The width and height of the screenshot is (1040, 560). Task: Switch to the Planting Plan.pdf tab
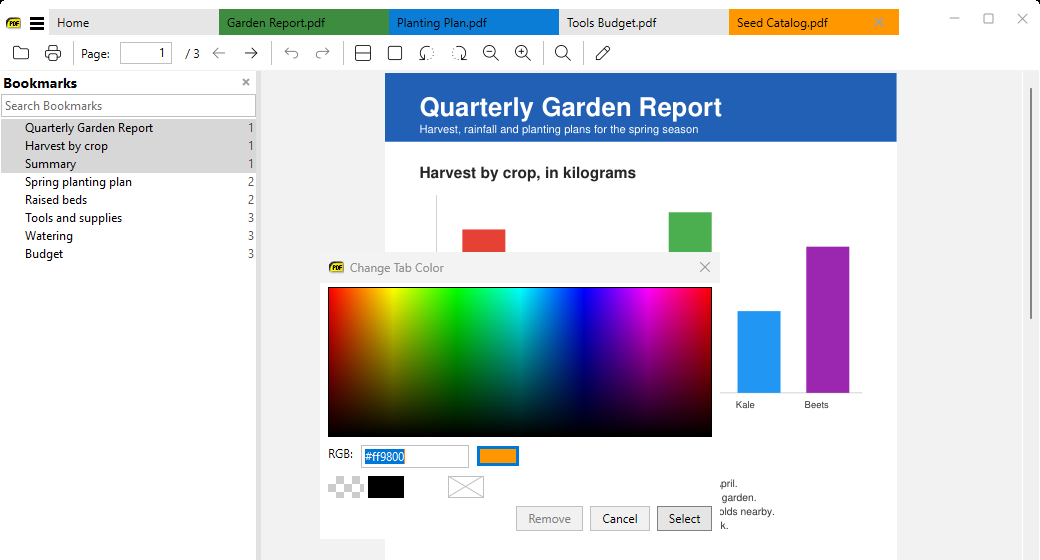coord(474,23)
